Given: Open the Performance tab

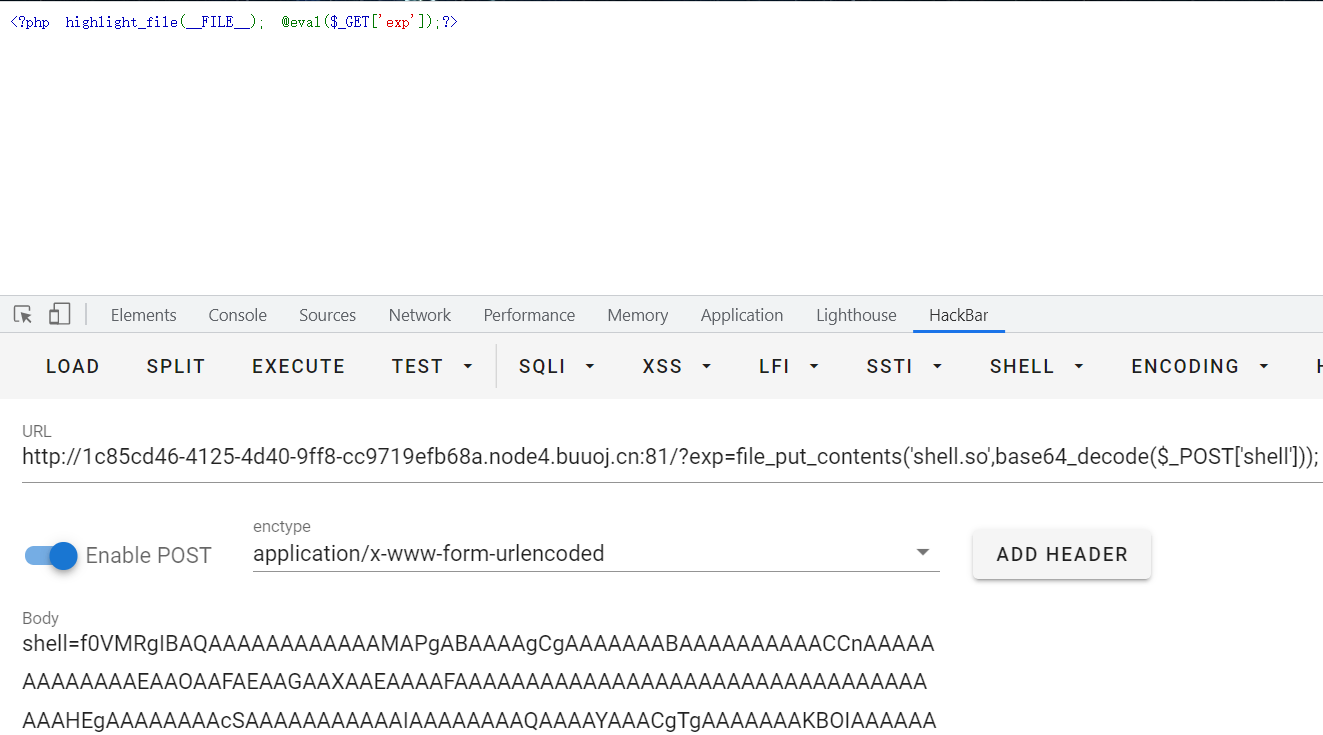Looking at the screenshot, I should (x=529, y=315).
